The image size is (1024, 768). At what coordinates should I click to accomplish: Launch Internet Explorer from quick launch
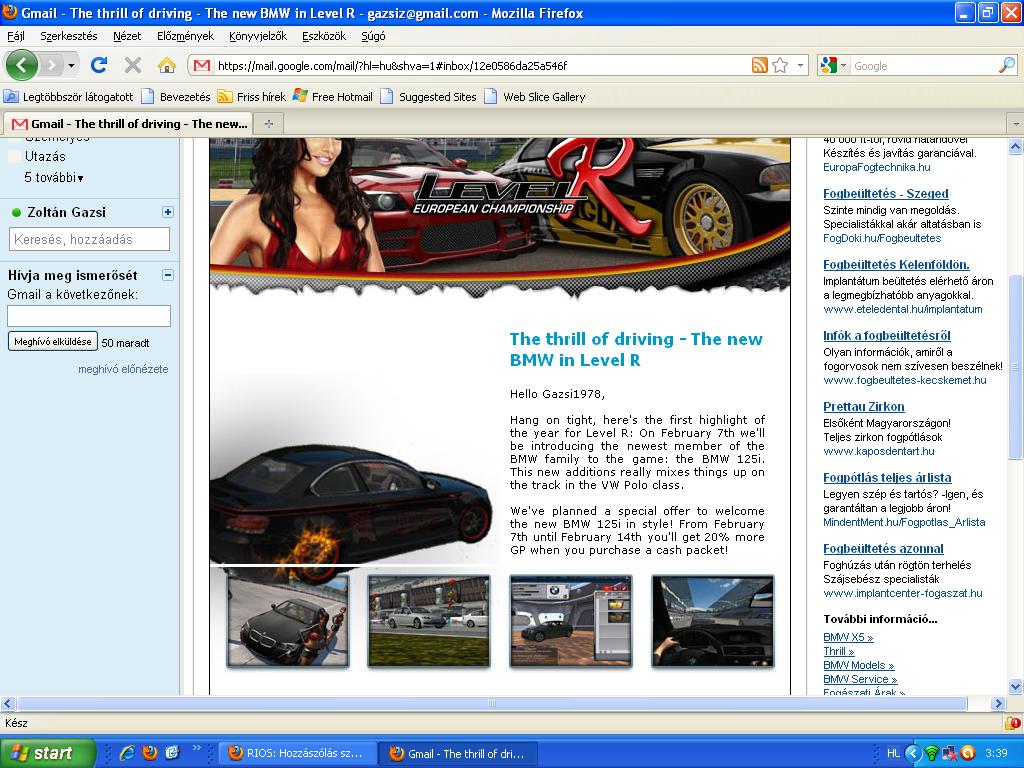click(x=126, y=753)
